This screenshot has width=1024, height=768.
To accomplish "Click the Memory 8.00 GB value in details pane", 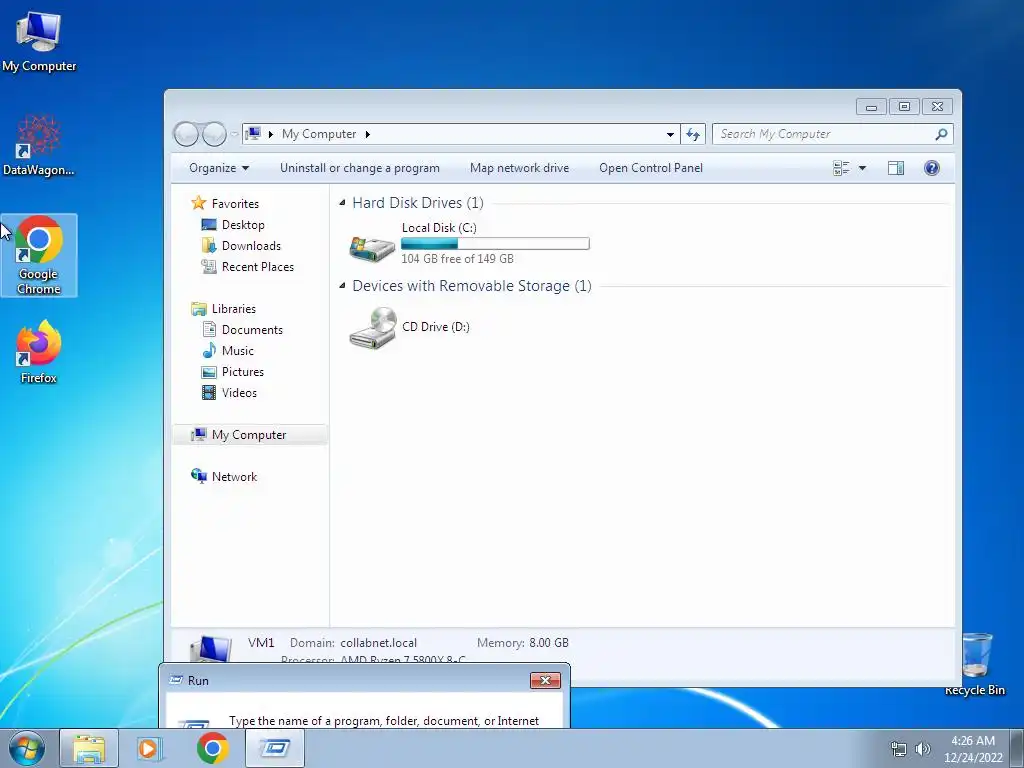I will coord(549,643).
